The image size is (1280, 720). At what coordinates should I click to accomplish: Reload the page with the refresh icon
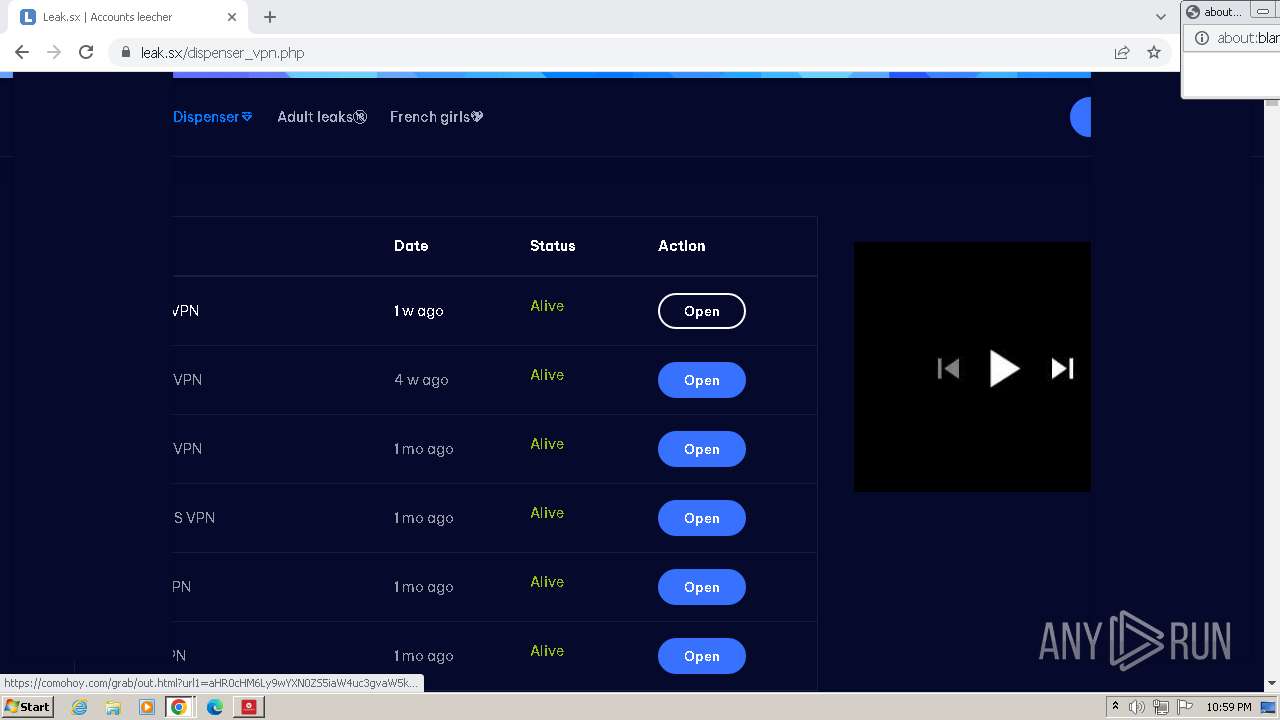(x=86, y=52)
